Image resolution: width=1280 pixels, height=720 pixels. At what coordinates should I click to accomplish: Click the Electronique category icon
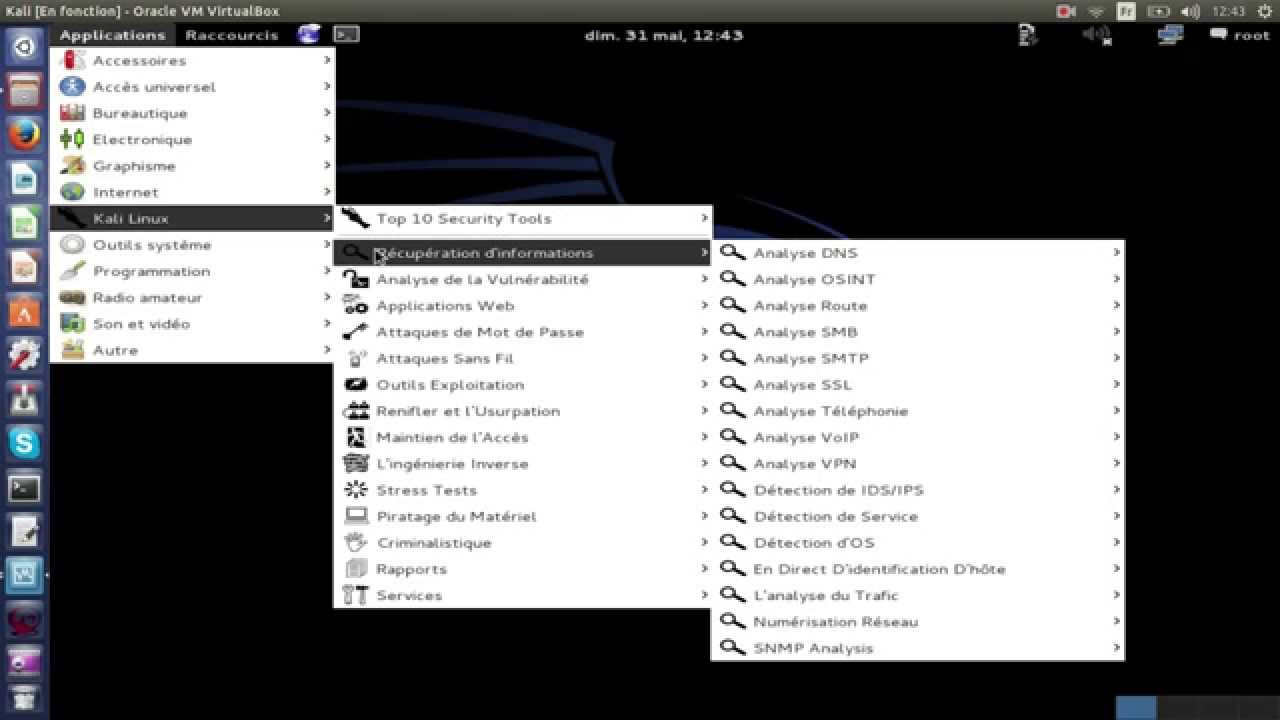(72, 139)
